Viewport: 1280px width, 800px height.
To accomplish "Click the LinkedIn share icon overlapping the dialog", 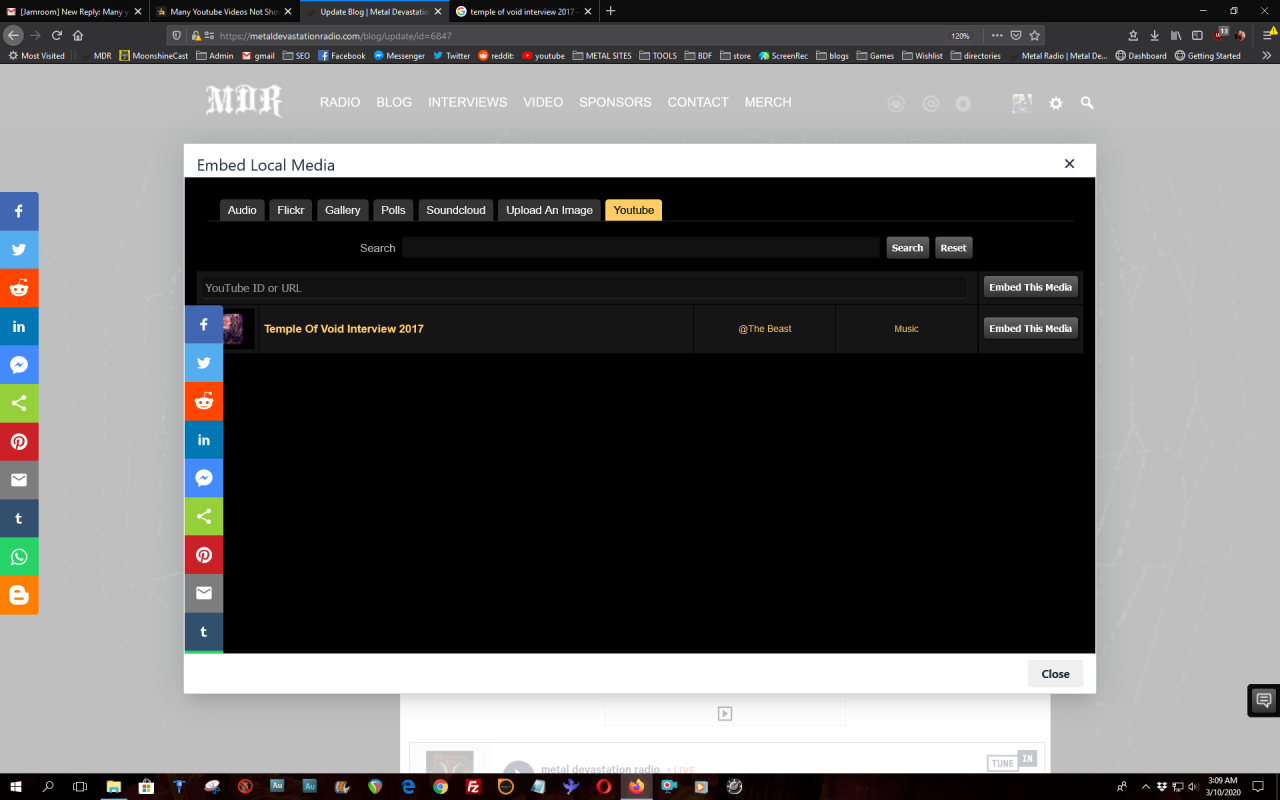I will [x=204, y=440].
